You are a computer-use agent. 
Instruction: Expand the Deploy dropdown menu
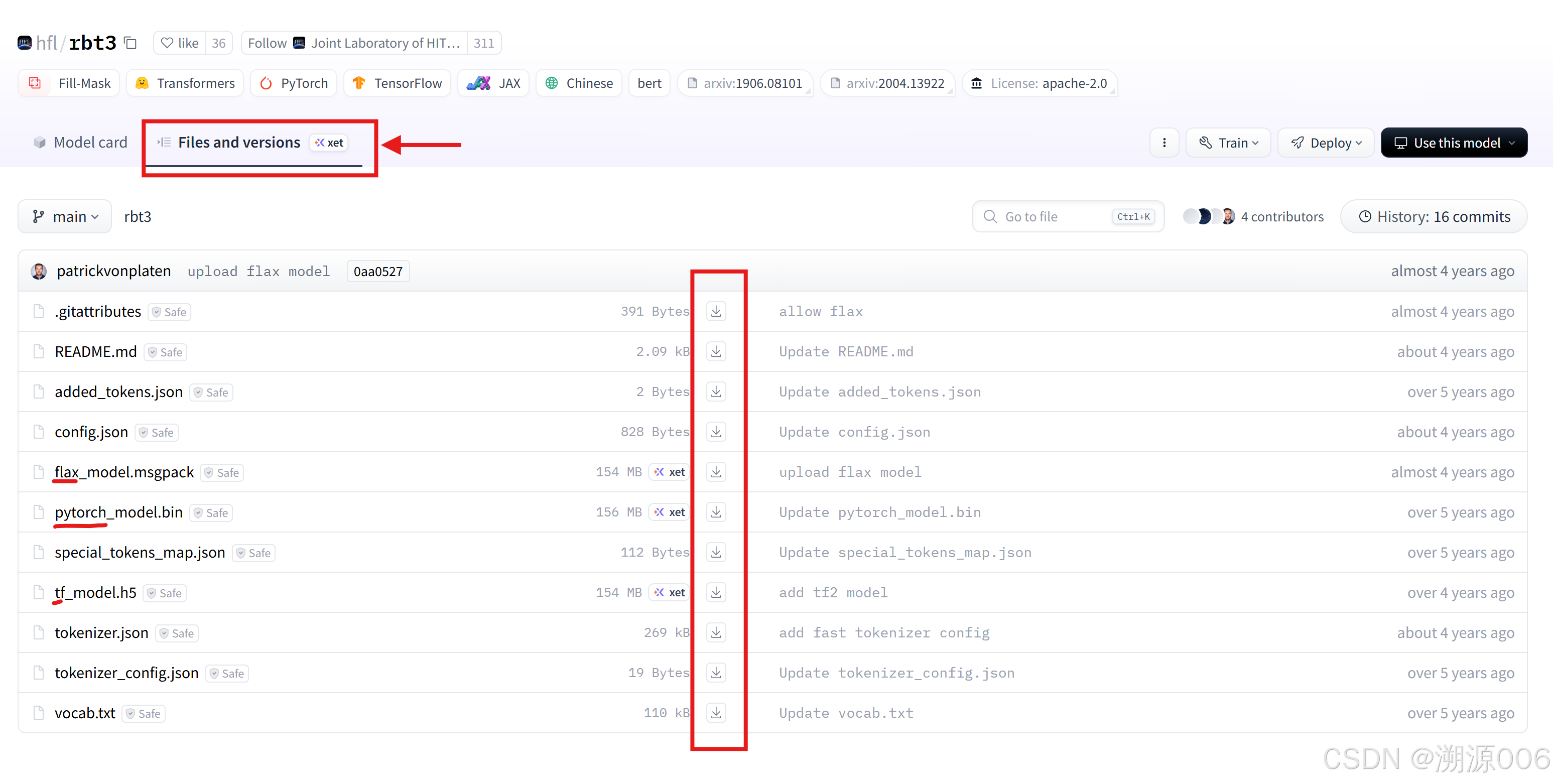pos(1325,143)
